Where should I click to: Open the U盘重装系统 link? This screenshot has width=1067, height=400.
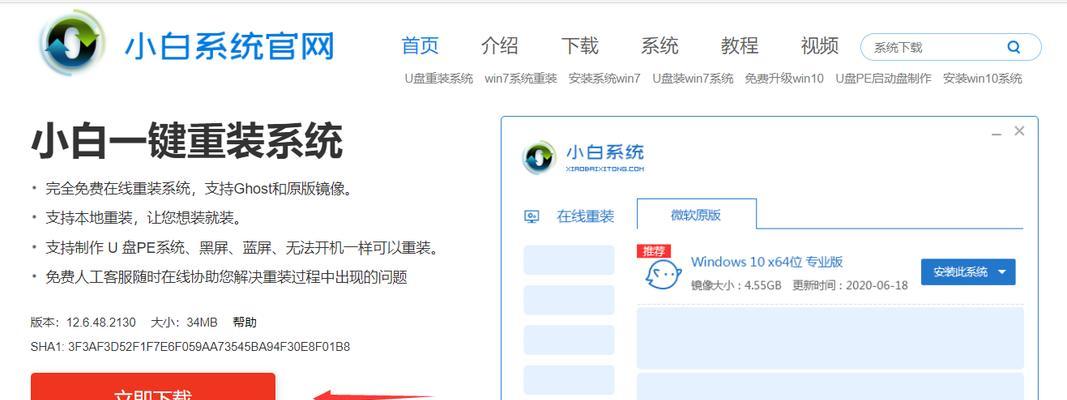(439, 78)
